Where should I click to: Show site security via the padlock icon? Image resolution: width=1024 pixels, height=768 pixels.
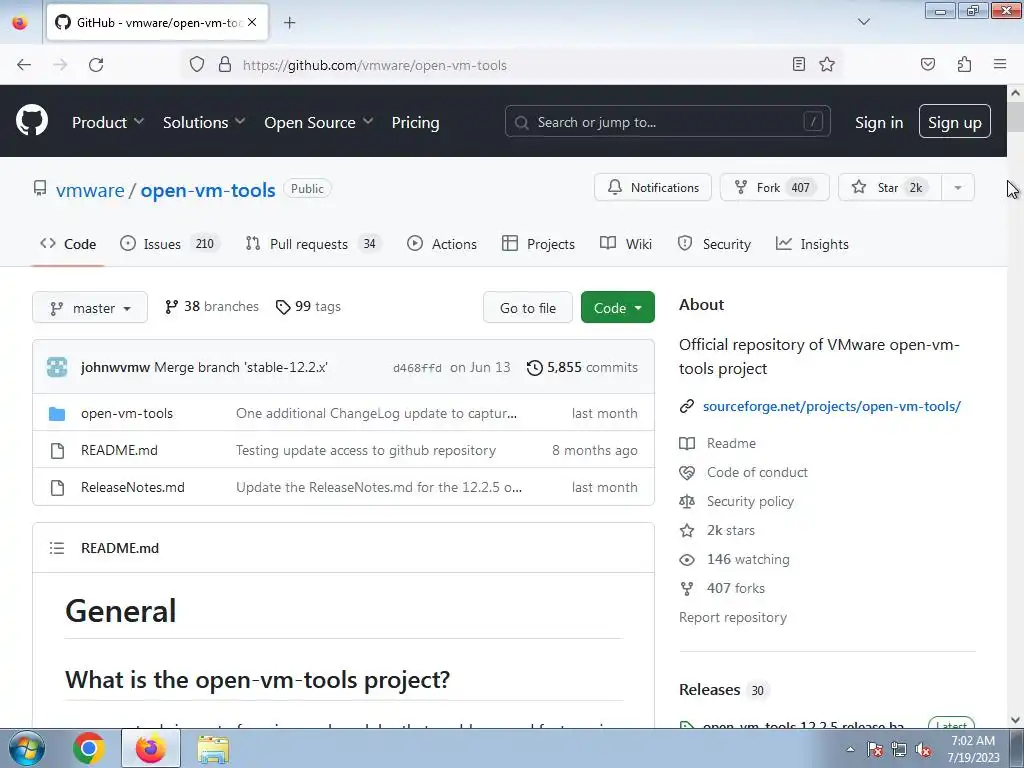click(x=225, y=65)
